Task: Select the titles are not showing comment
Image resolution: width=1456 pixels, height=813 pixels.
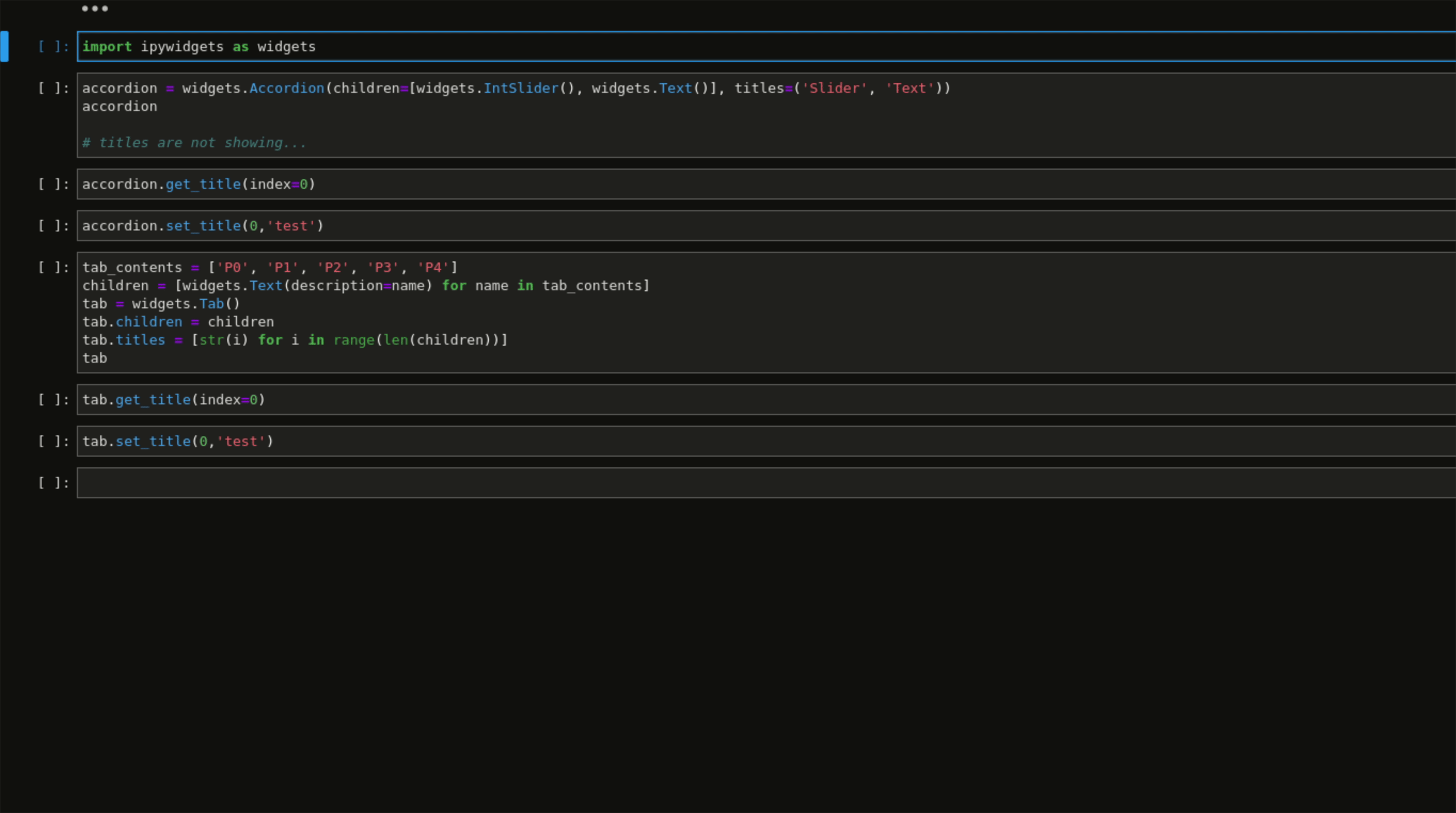Action: tap(194, 142)
